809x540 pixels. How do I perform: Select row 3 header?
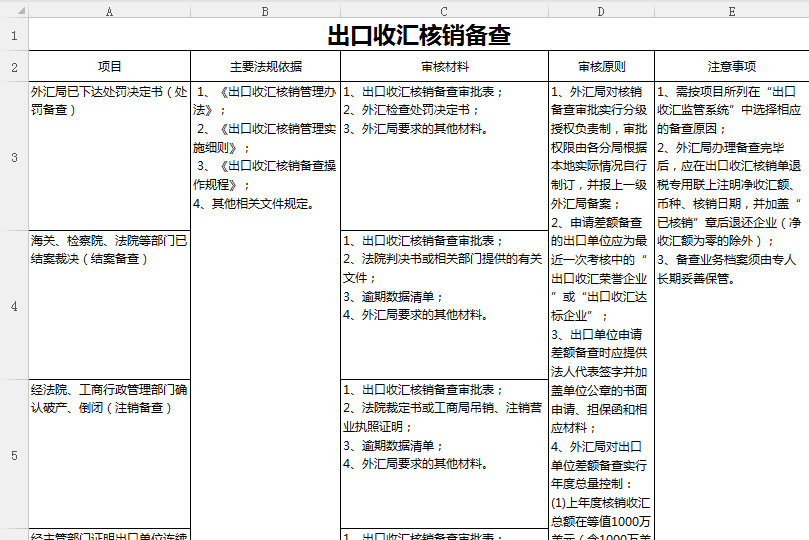click(x=14, y=157)
